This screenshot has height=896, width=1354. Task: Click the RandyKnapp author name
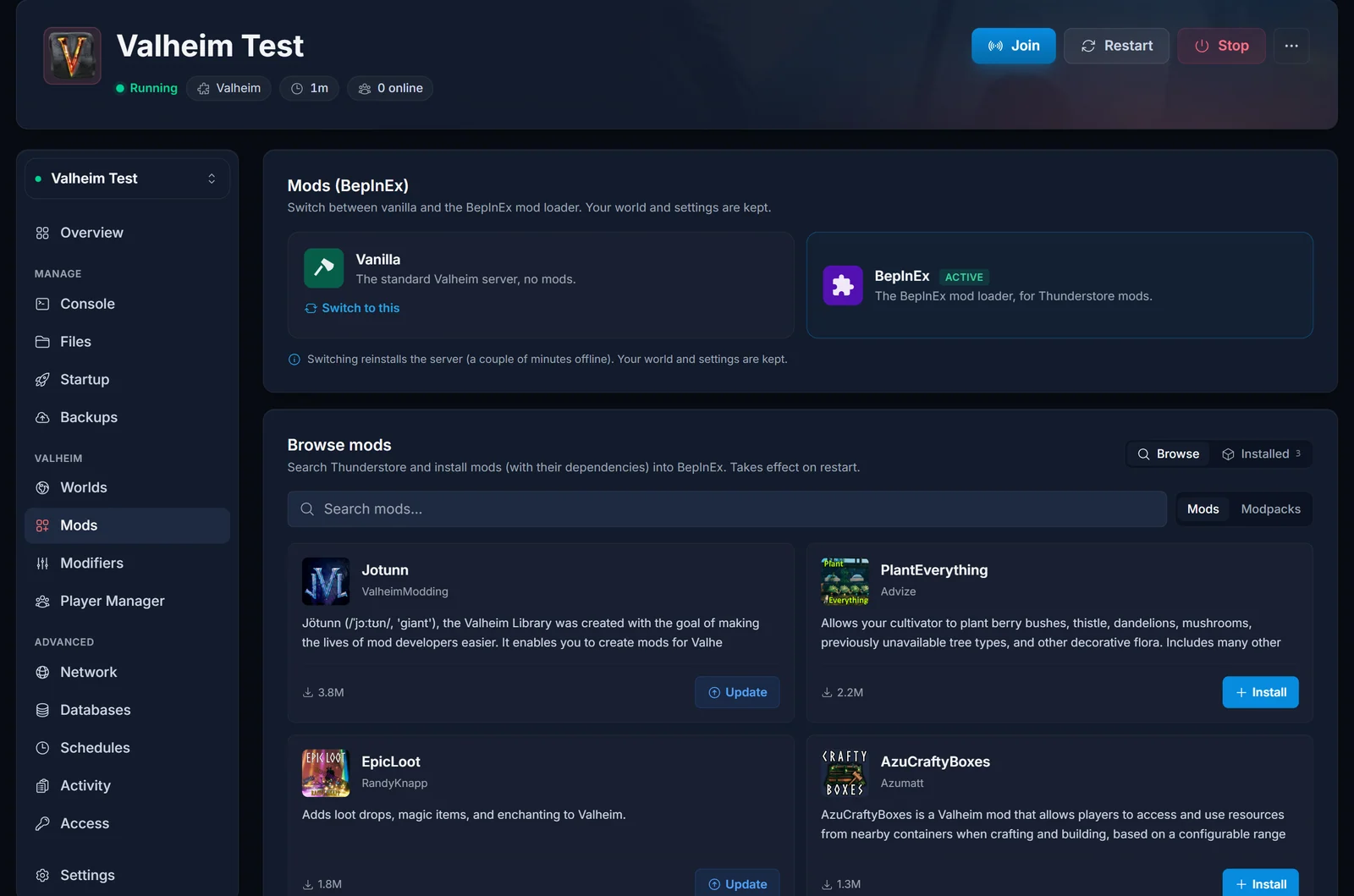tap(394, 783)
